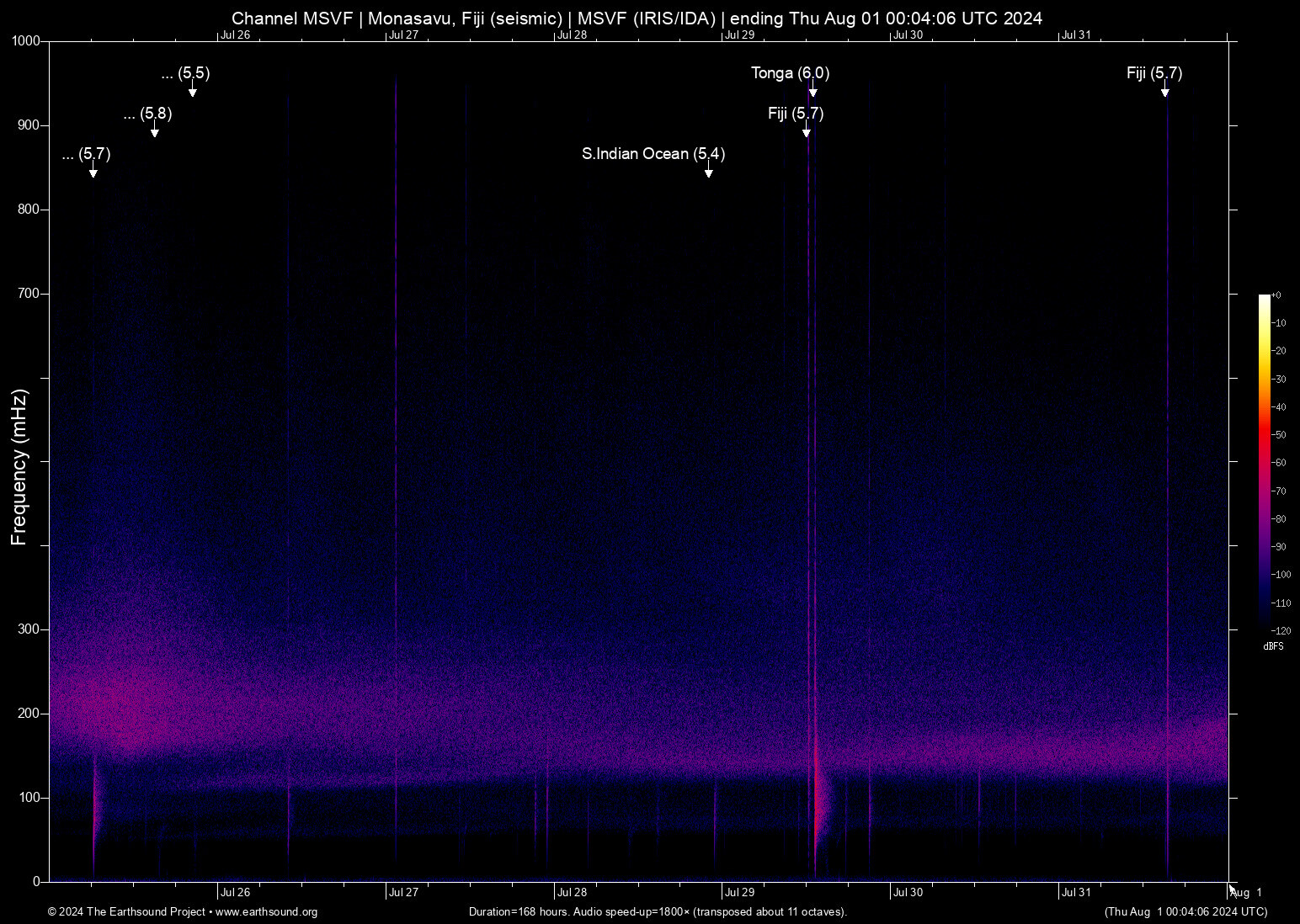Click the '... (5.7)' unnamed event label
Screen dimensions: 1300x924
click(86, 154)
